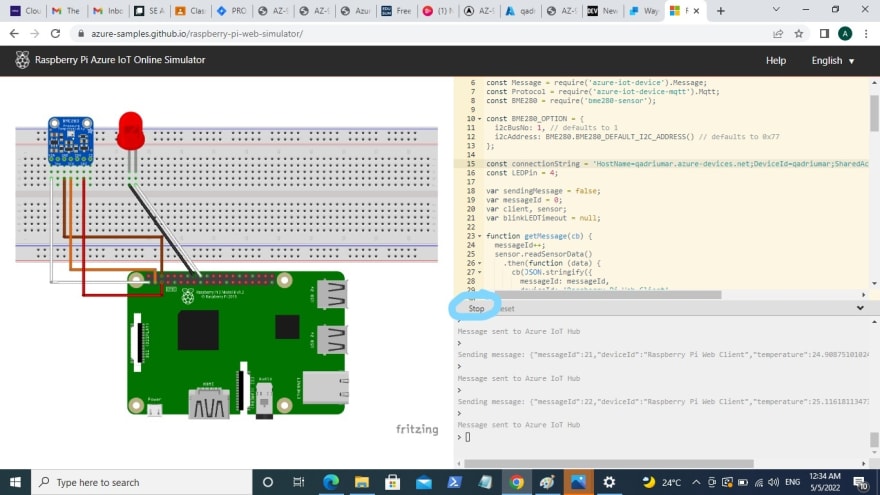Viewport: 880px width, 495px height.
Task: Open Task View on the taskbar
Action: pyautogui.click(x=299, y=482)
